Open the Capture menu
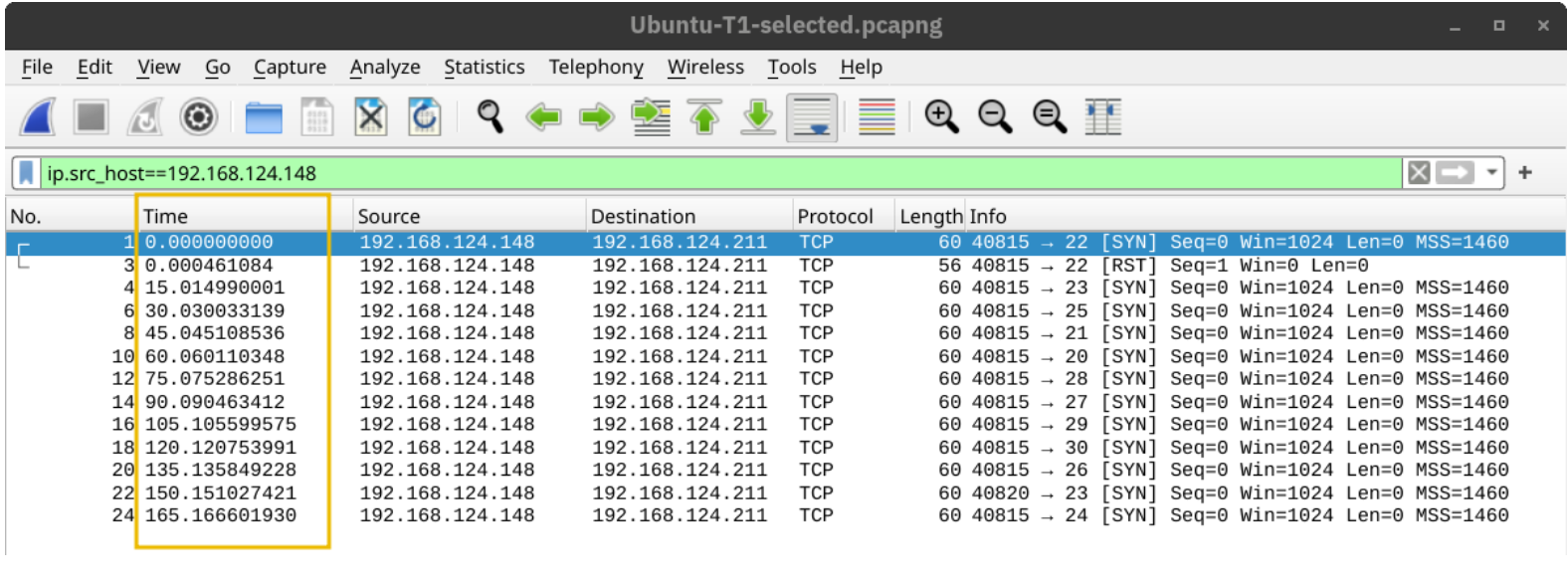 click(290, 67)
